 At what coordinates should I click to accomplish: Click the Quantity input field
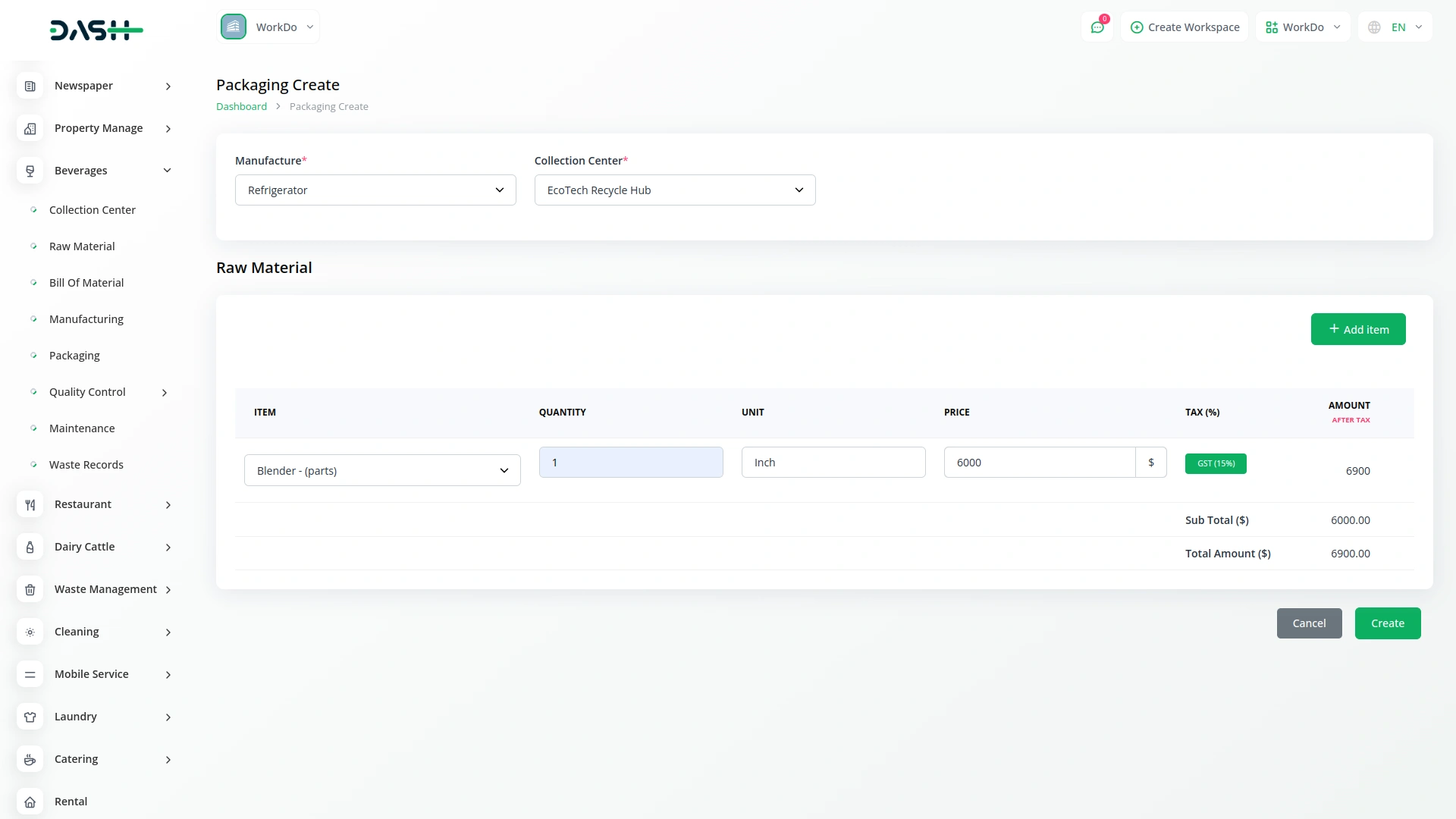tap(630, 463)
